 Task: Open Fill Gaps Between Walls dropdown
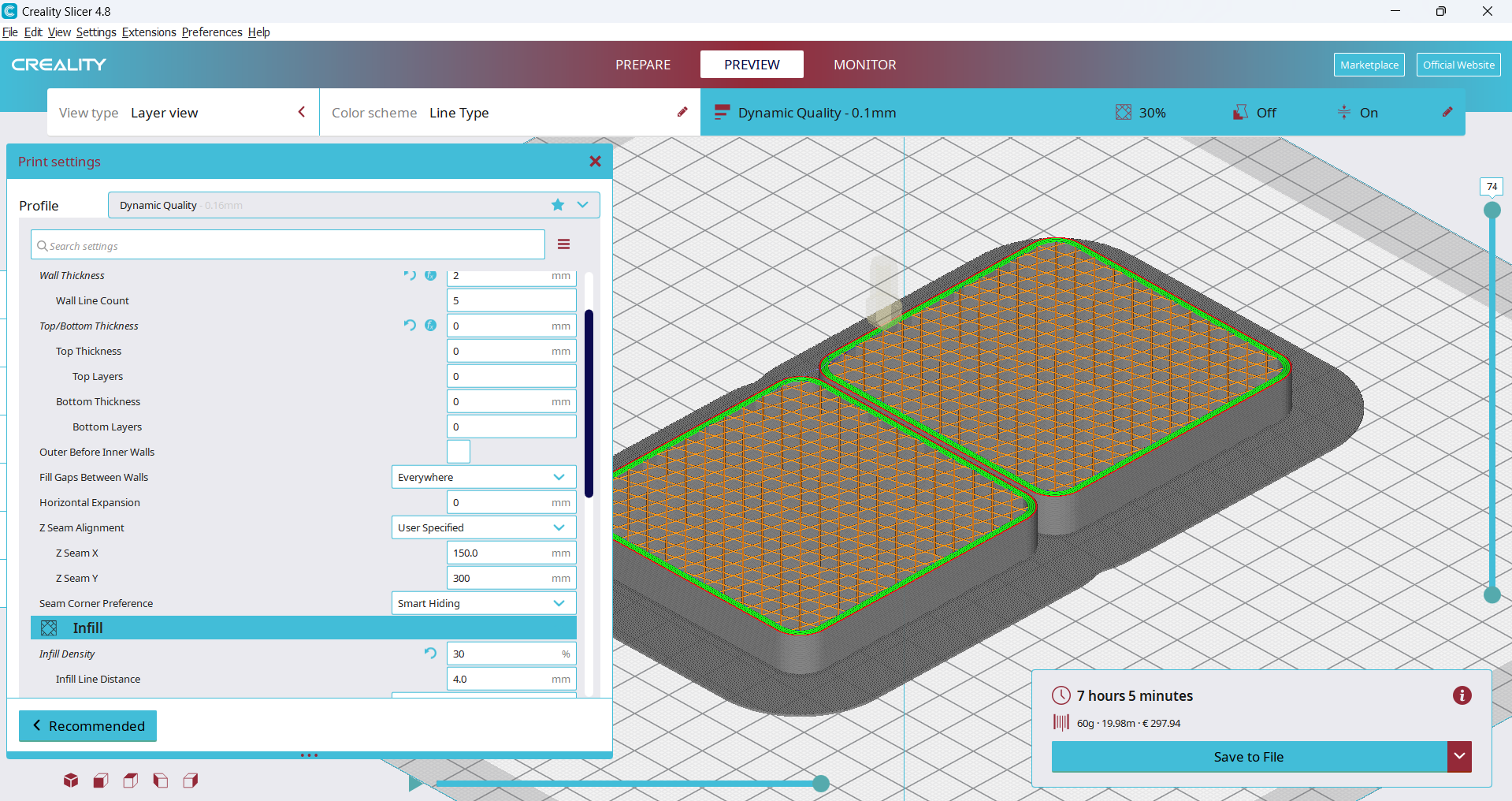(484, 477)
